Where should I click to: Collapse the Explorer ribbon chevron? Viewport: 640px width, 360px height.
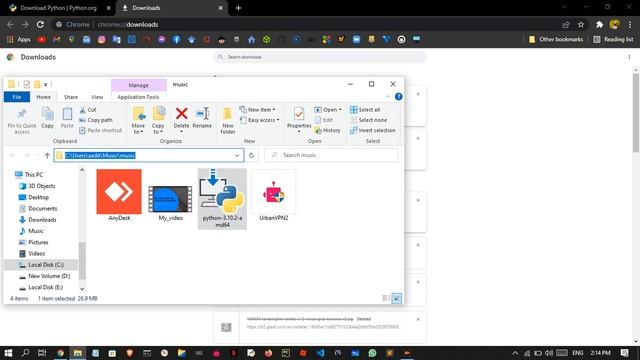388,97
